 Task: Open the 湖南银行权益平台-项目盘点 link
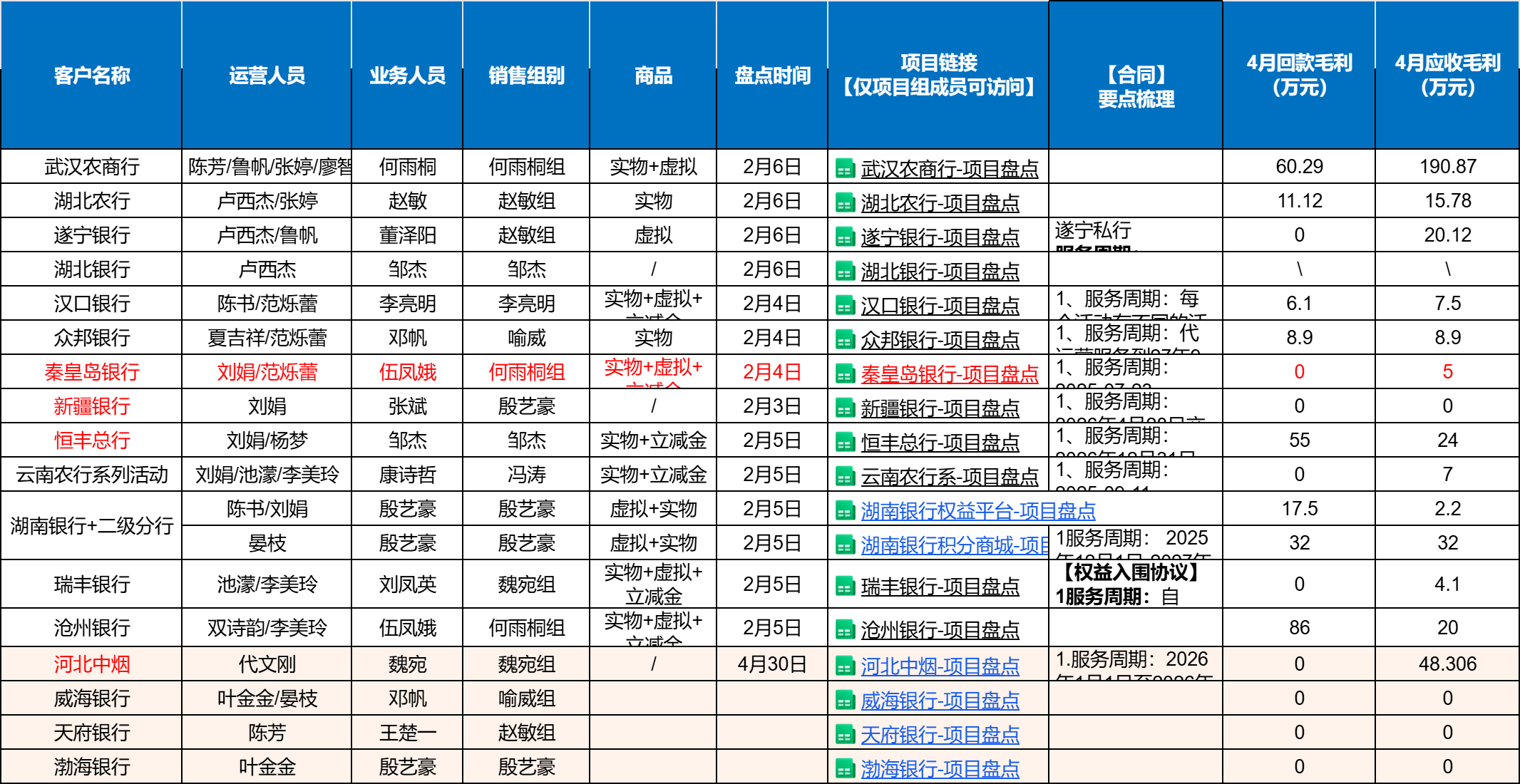coord(978,511)
